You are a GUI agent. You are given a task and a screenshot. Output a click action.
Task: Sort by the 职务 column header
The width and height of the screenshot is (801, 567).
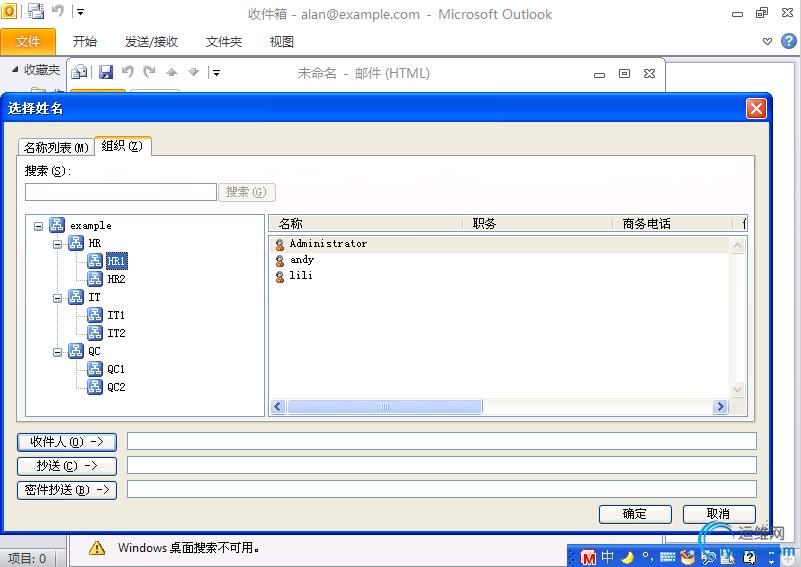point(537,223)
